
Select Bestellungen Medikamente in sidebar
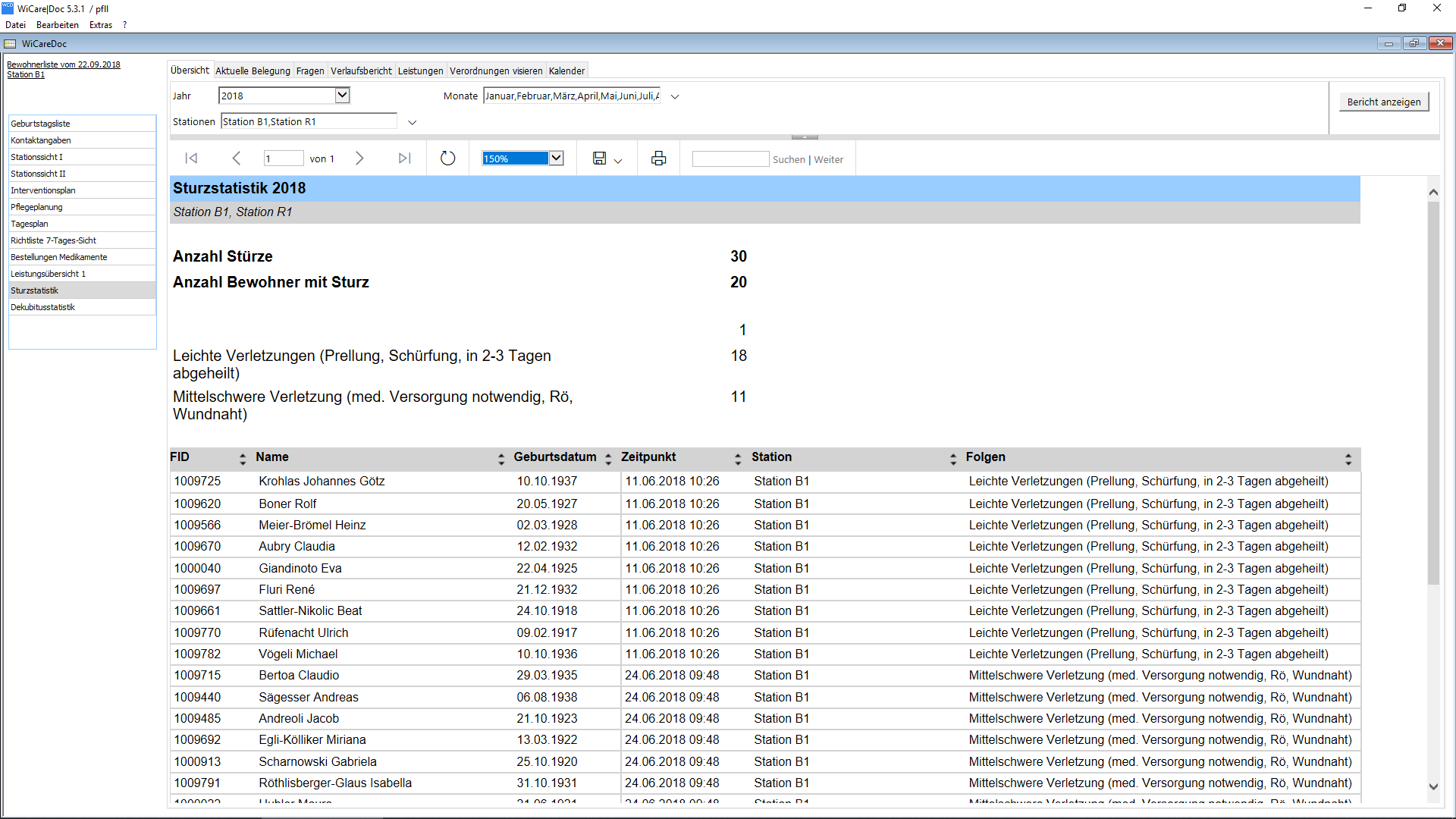(x=83, y=257)
